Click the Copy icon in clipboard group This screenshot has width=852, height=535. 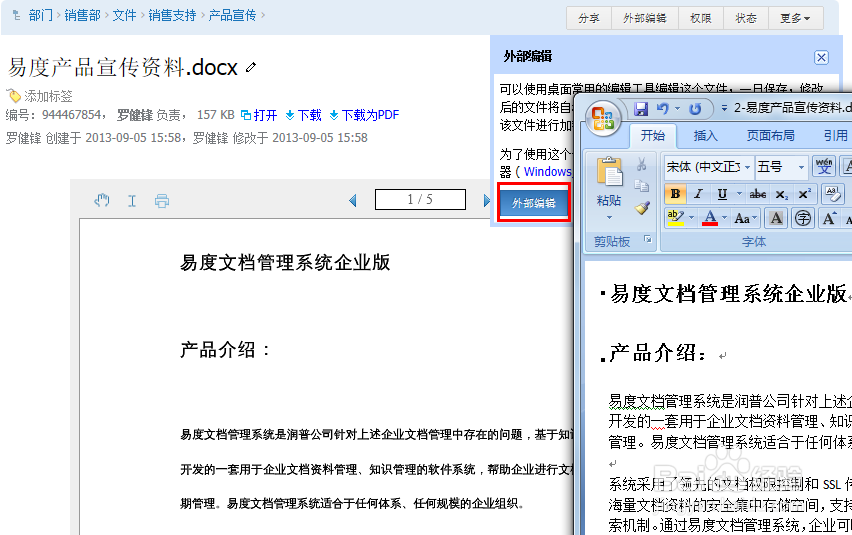click(x=642, y=186)
